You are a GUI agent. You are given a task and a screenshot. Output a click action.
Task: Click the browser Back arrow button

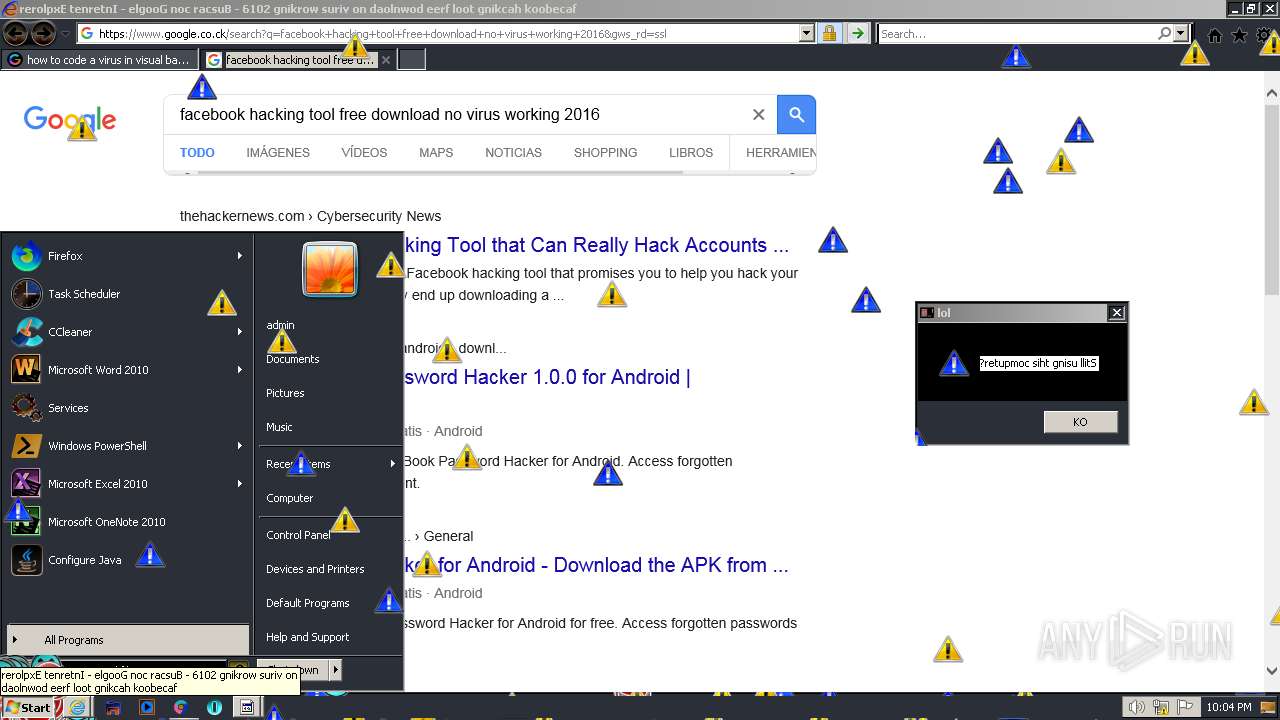(x=15, y=33)
